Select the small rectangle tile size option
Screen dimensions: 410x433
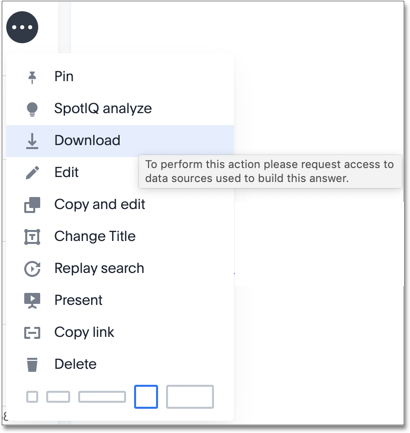[58, 397]
